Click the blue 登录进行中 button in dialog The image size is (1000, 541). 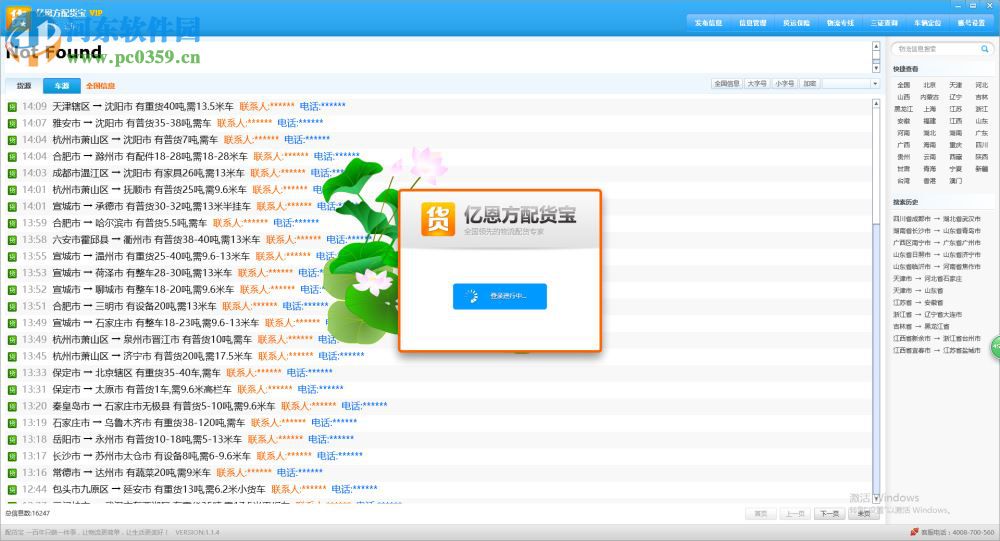point(500,296)
